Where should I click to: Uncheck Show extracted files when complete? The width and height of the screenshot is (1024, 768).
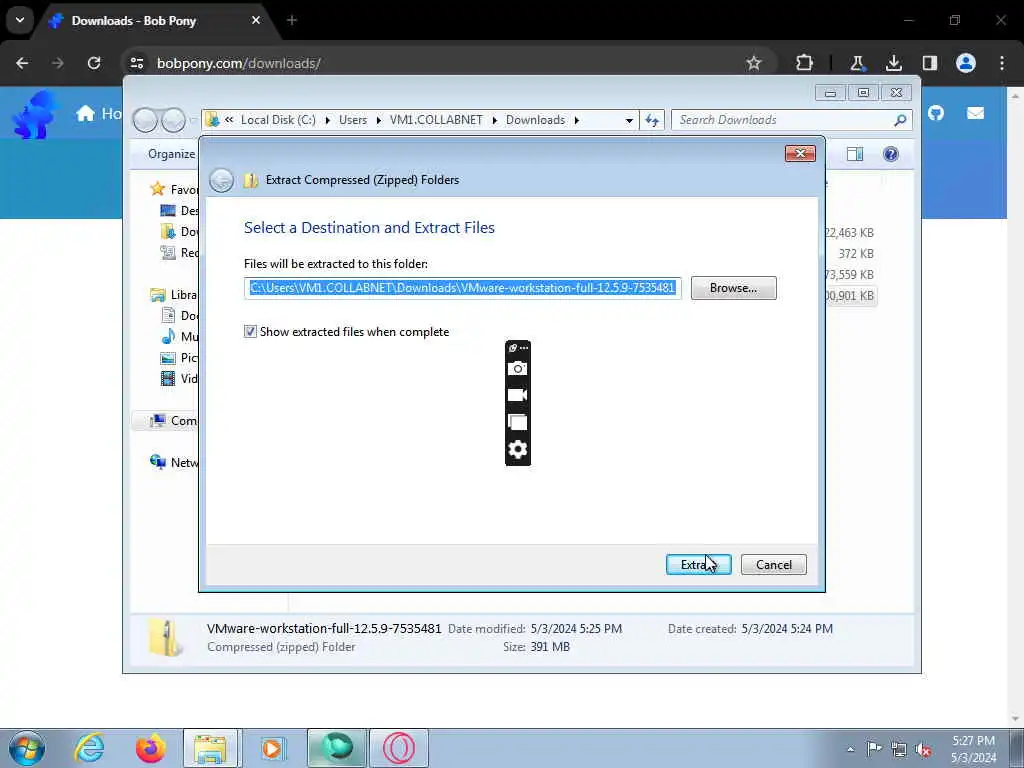tap(250, 332)
